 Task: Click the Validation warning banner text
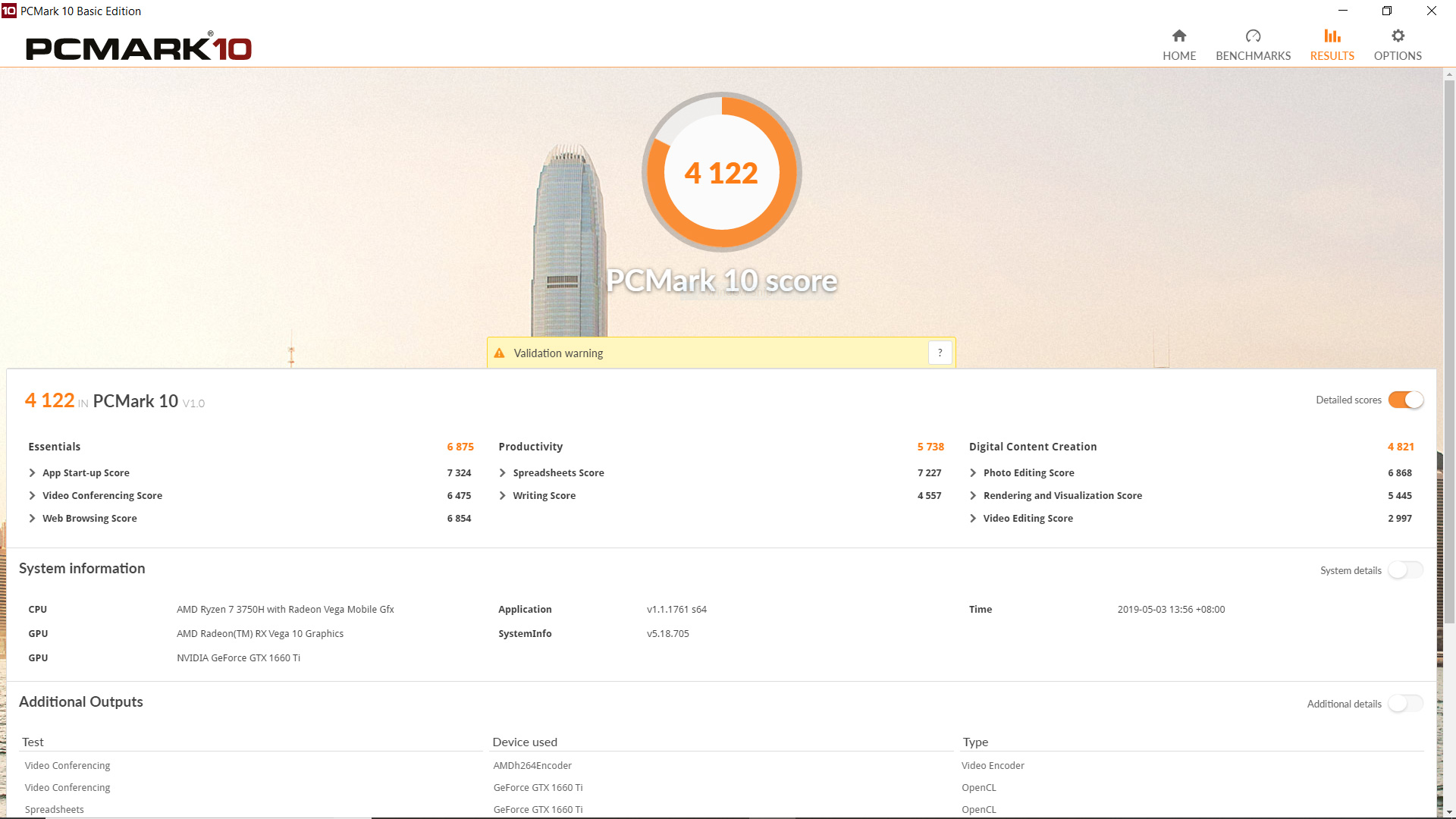tap(558, 353)
